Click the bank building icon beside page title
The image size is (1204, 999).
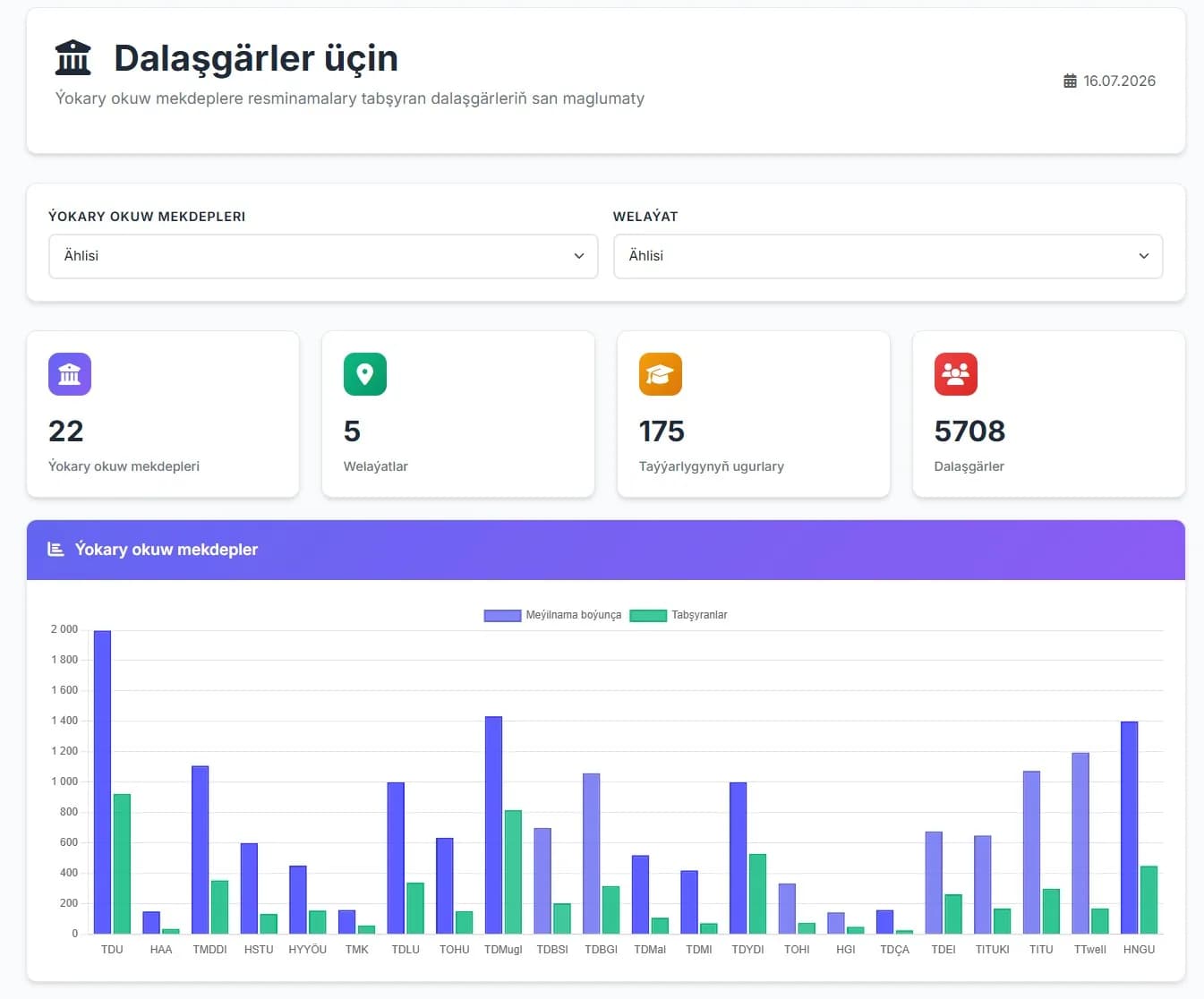(73, 58)
